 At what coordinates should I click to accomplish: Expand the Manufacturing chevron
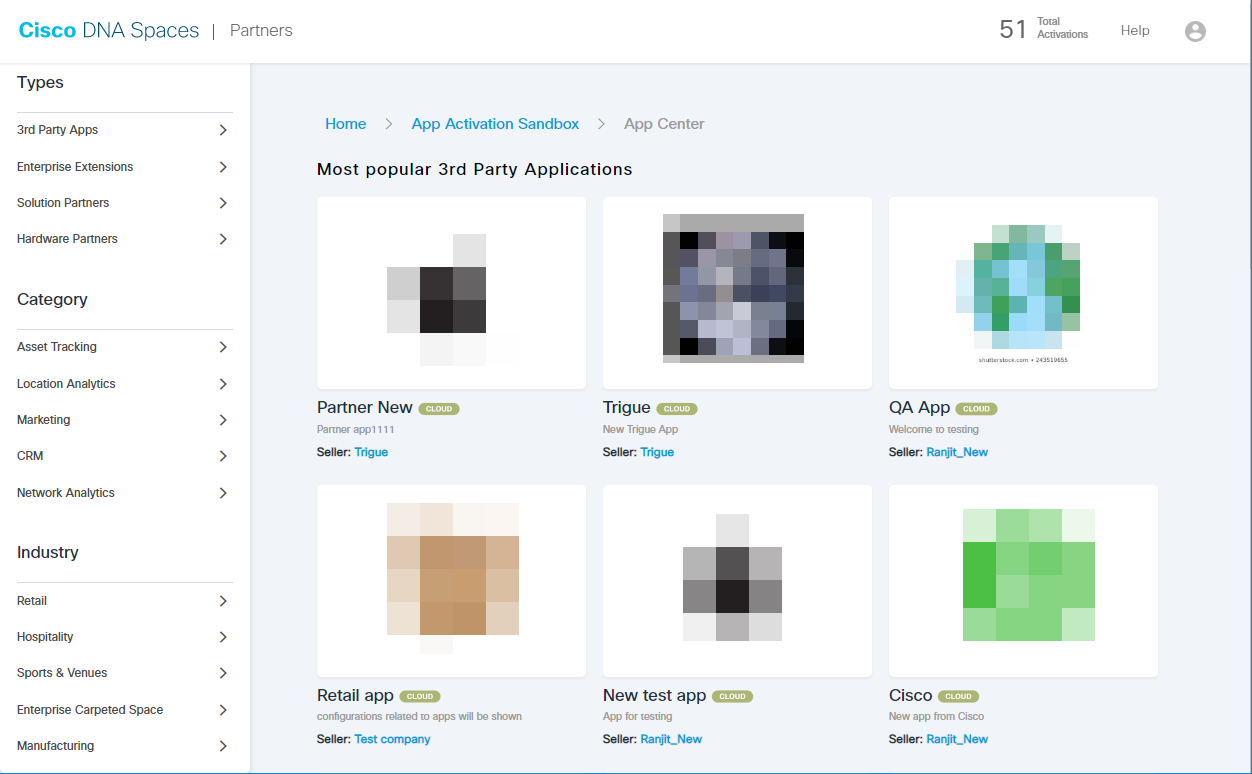click(x=223, y=746)
